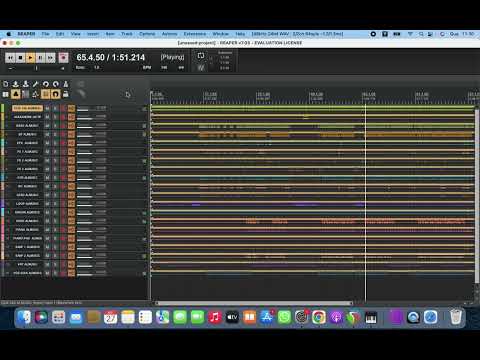The width and height of the screenshot is (480, 360).
Task: Skip to project end with forward button
Action: (50, 58)
